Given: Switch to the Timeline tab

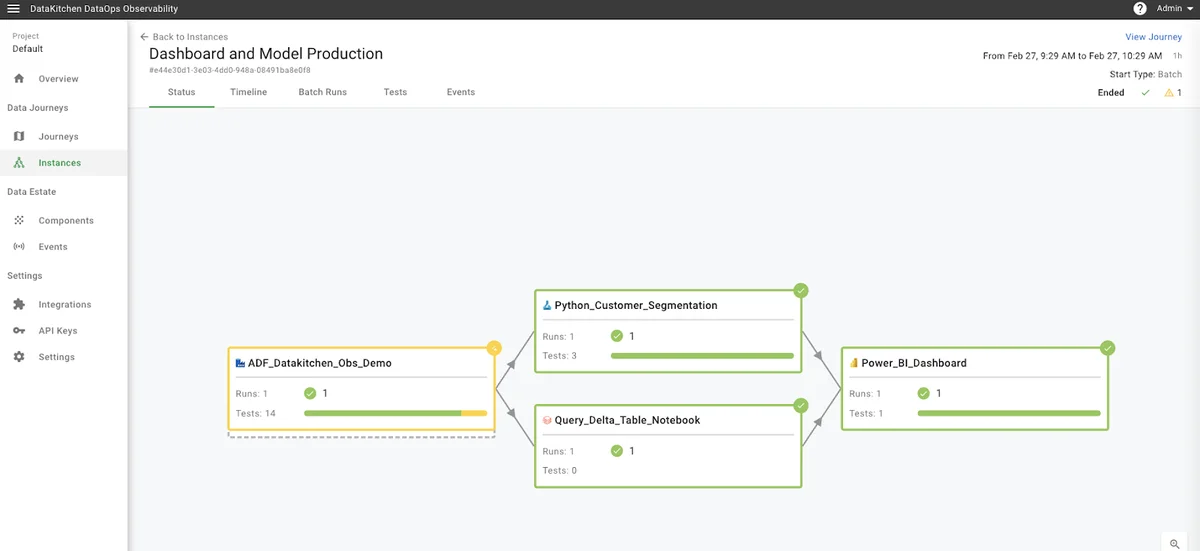Looking at the screenshot, I should tap(248, 92).
